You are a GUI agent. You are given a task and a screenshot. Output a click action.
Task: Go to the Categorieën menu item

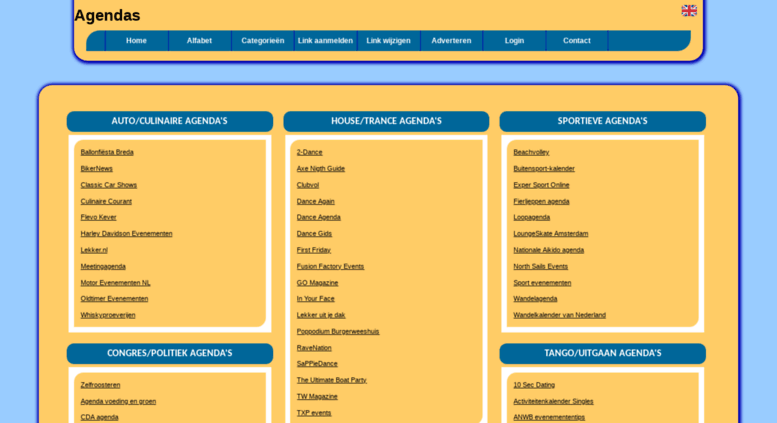pos(263,41)
